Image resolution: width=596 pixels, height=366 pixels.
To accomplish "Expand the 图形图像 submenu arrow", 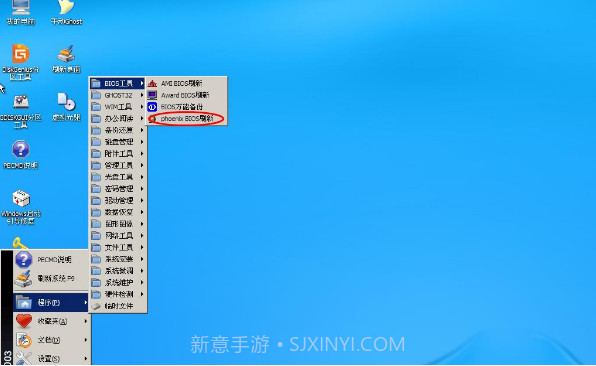I will [142, 224].
